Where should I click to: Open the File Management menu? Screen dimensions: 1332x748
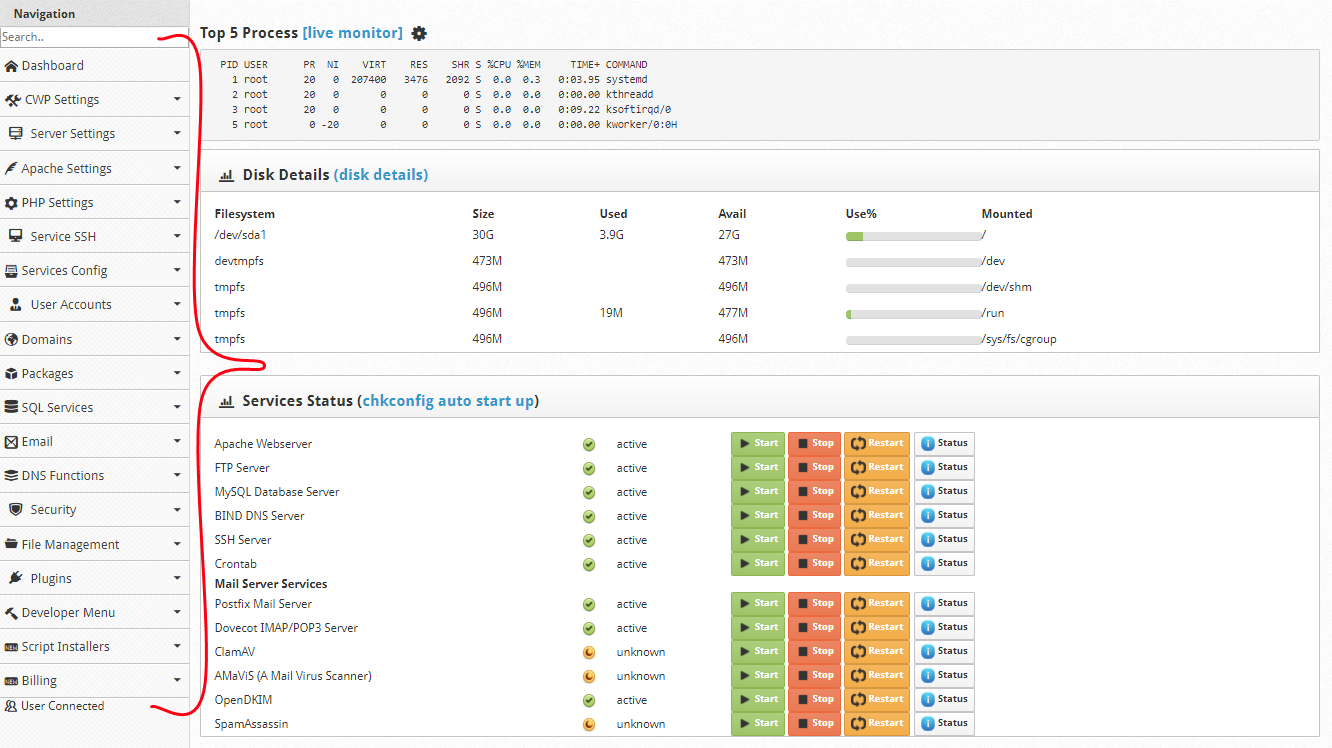(x=94, y=544)
